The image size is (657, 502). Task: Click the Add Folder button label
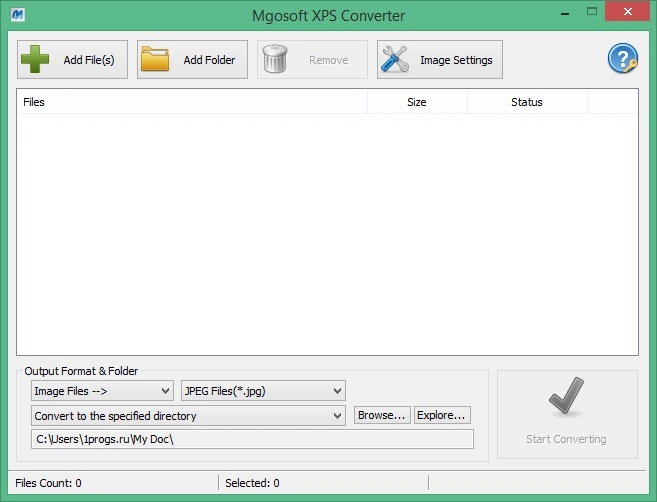pos(209,60)
